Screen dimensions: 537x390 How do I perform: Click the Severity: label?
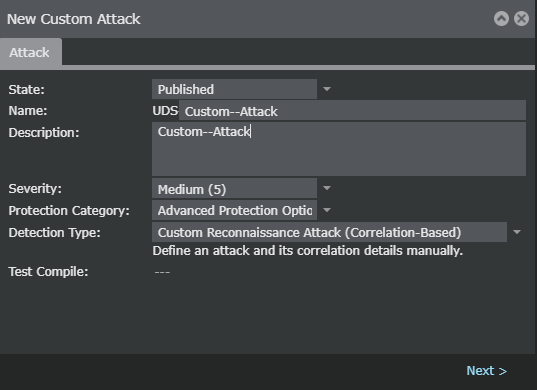pos(35,189)
